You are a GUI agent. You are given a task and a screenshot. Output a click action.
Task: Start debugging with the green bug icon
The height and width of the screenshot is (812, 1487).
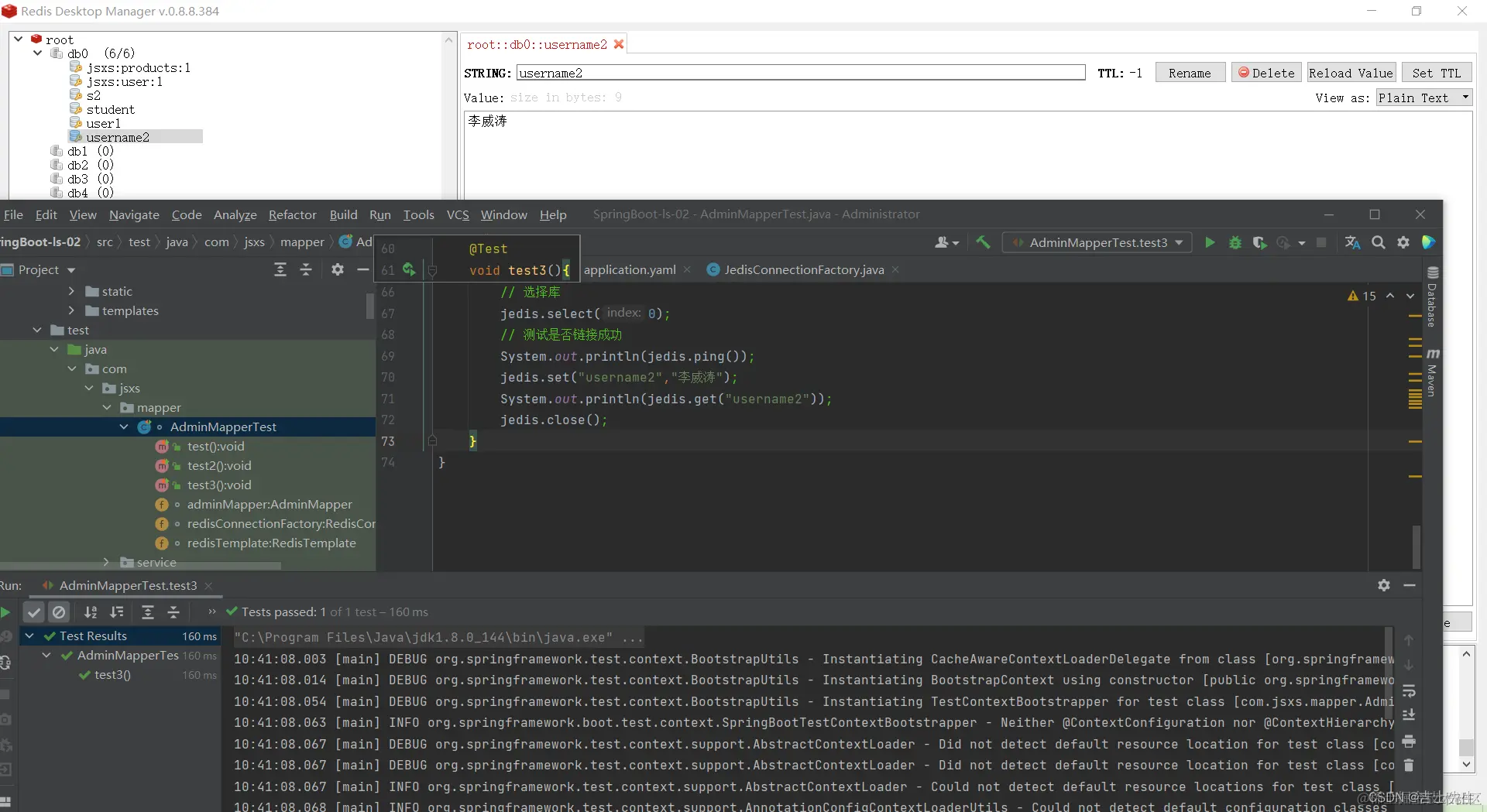tap(1235, 243)
